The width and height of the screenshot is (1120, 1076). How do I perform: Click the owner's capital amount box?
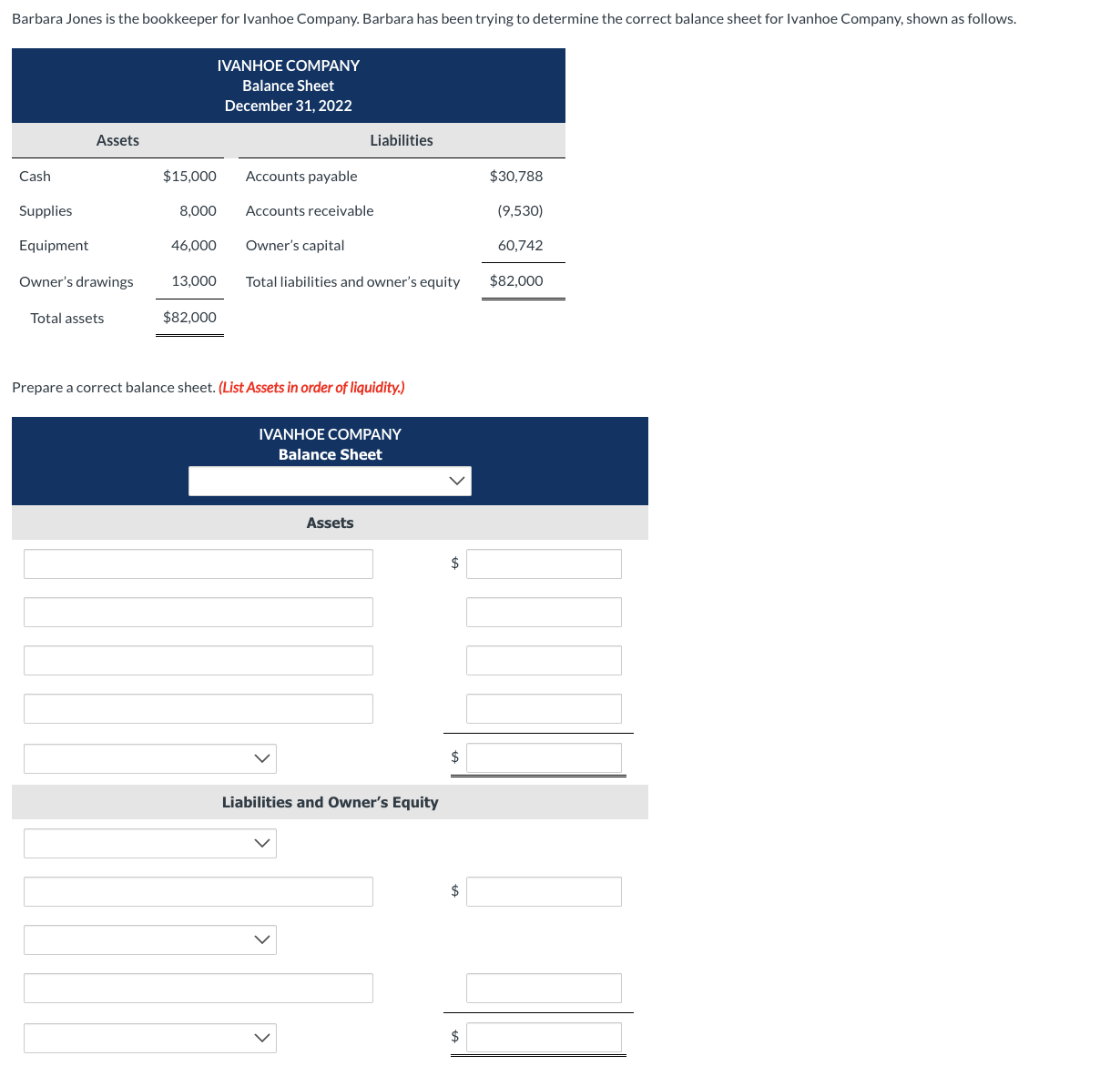[x=543, y=988]
